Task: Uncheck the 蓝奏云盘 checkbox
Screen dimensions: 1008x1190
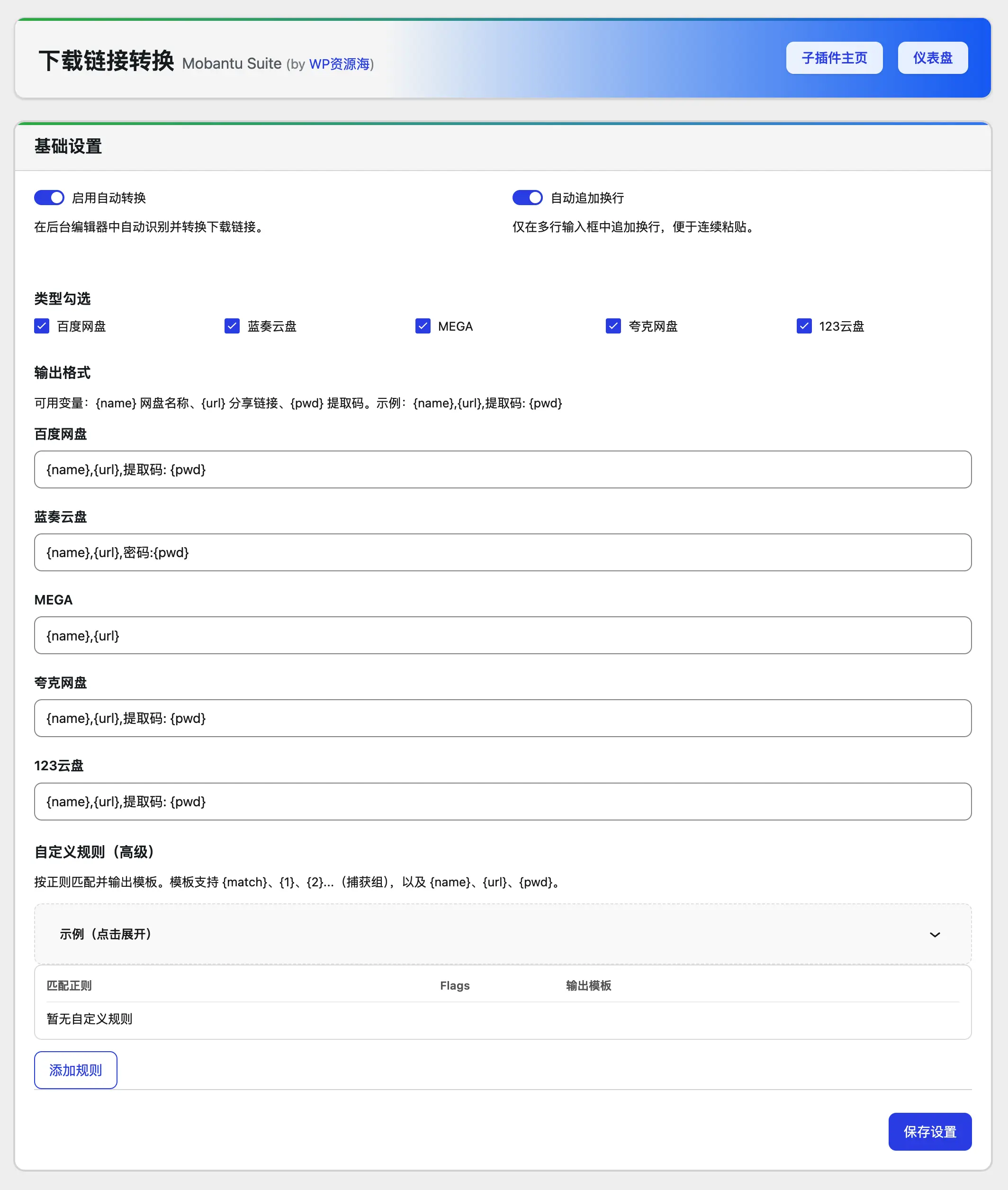Action: click(x=232, y=326)
